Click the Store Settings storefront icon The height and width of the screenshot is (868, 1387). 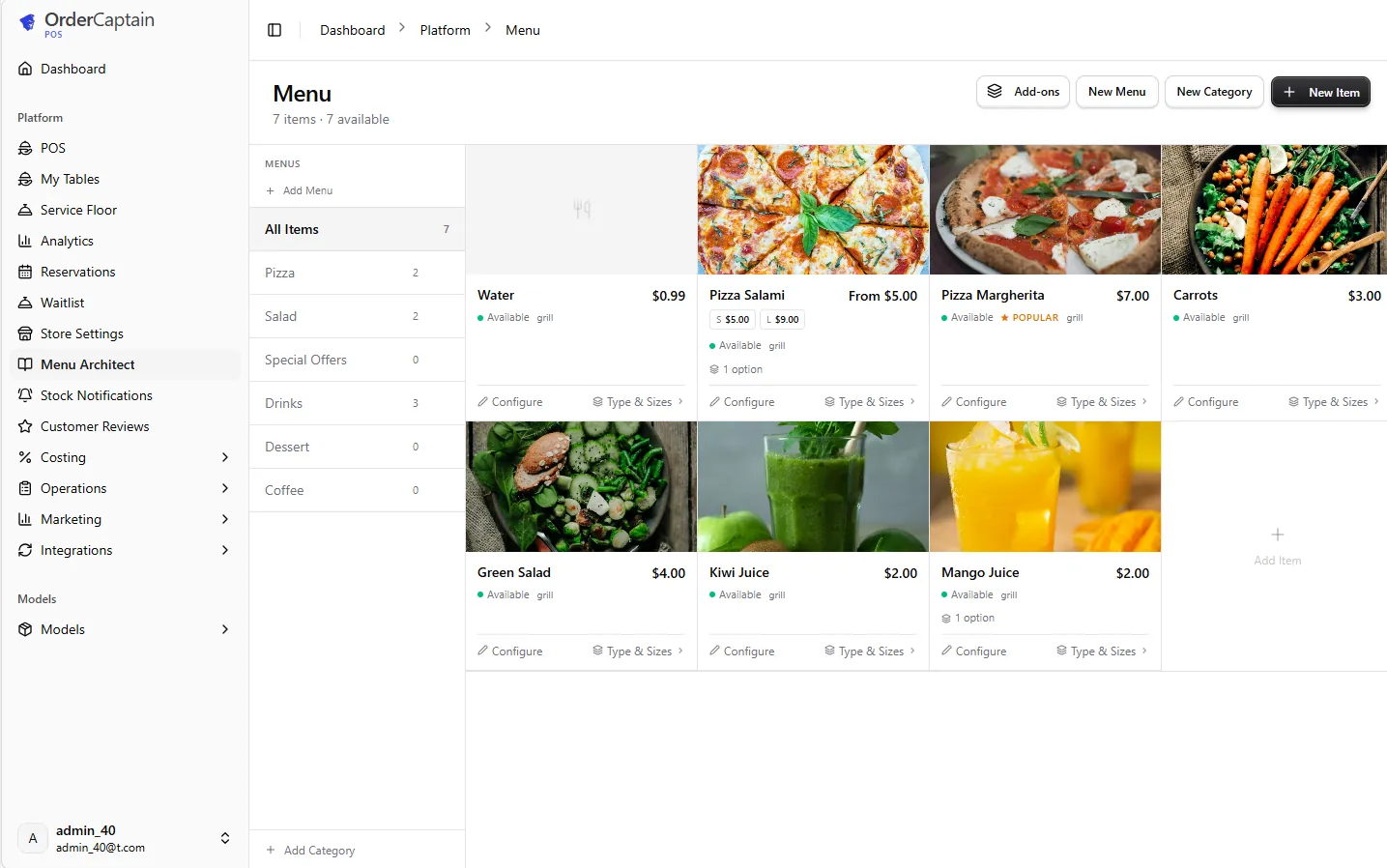pyautogui.click(x=25, y=333)
